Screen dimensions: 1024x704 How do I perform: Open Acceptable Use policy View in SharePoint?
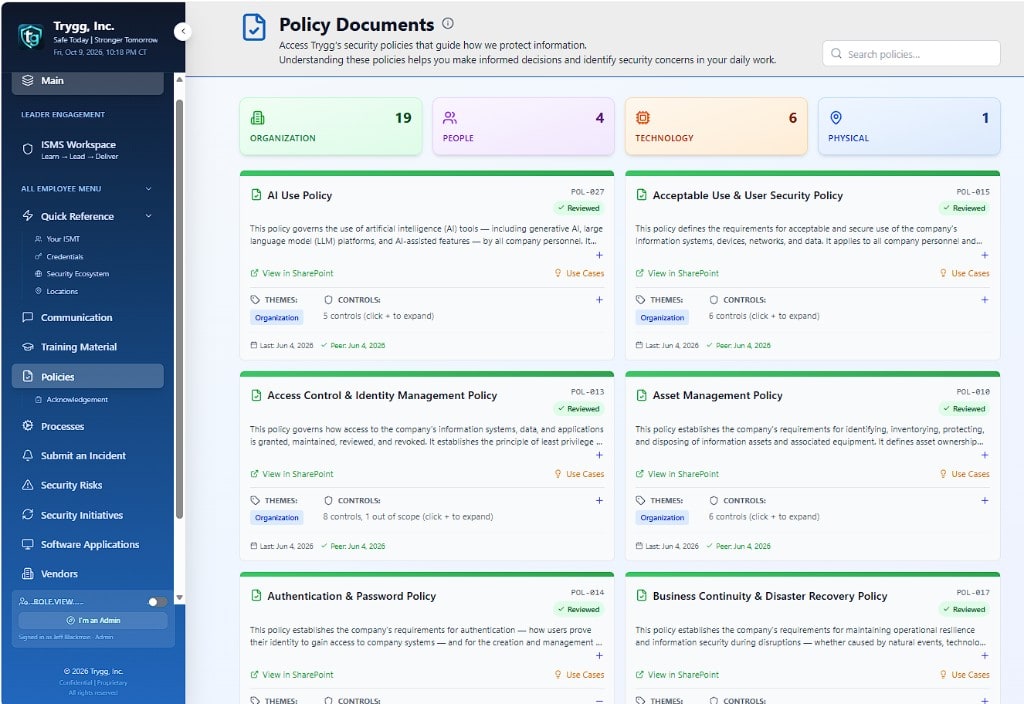pyautogui.click(x=677, y=273)
